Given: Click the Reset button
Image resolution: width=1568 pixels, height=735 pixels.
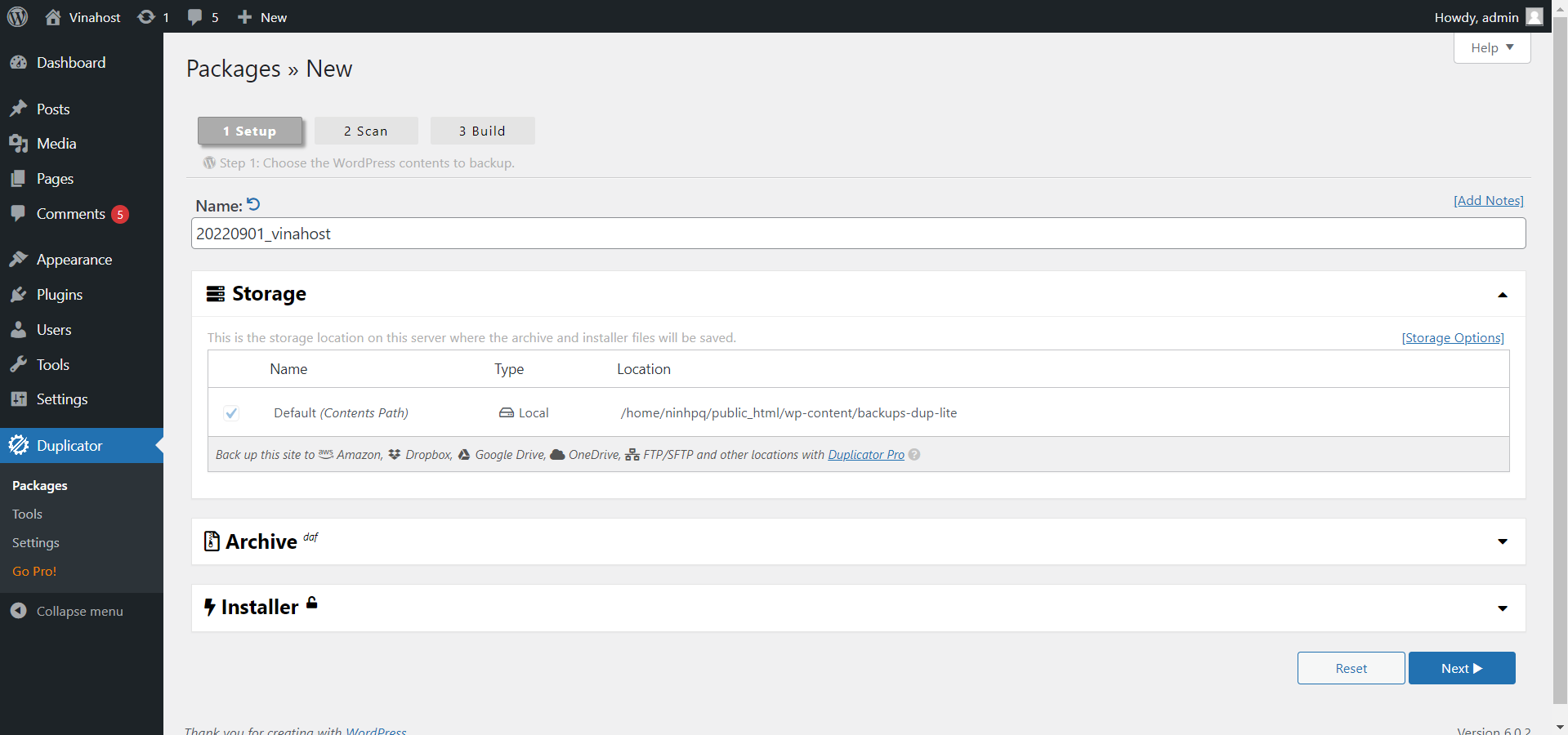Looking at the screenshot, I should (x=1351, y=668).
